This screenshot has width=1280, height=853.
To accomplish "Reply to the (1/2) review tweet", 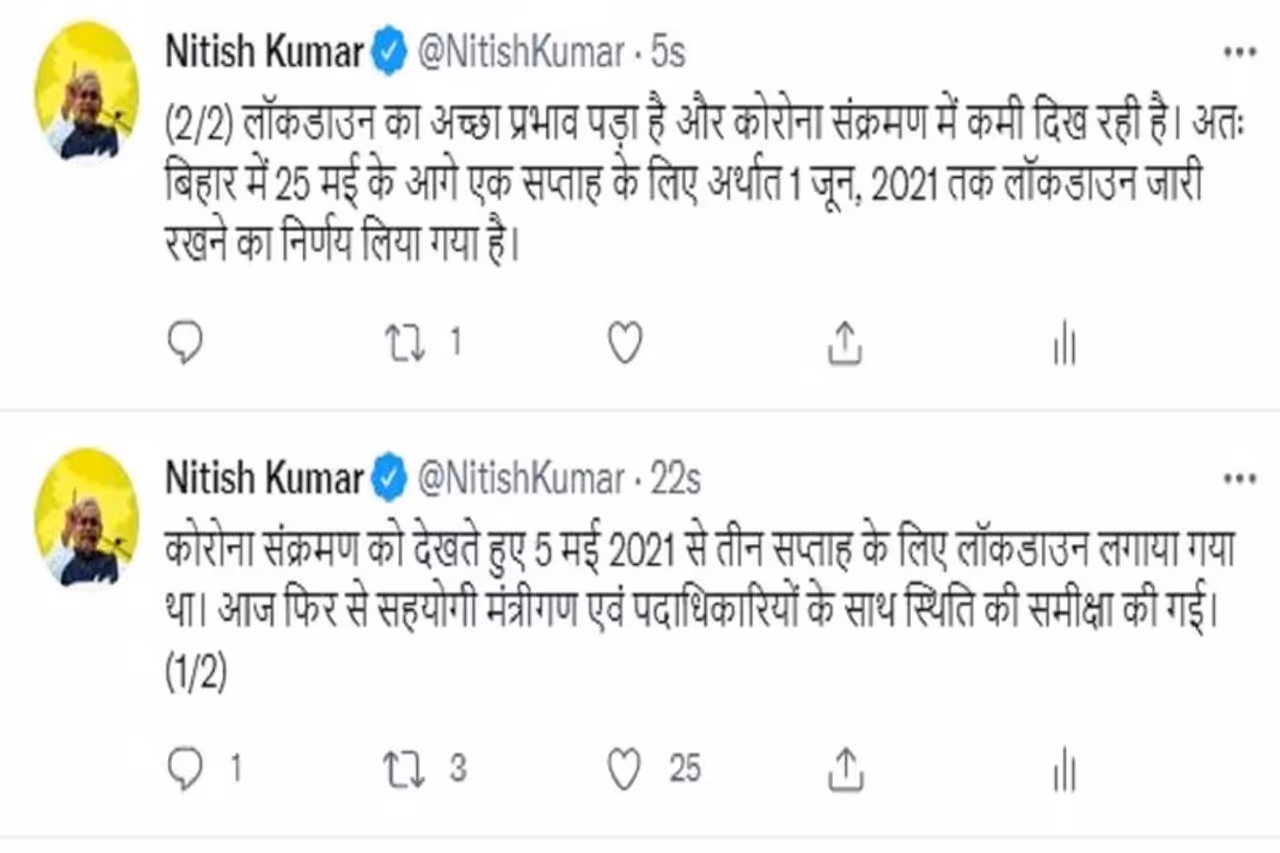I will tap(184, 768).
